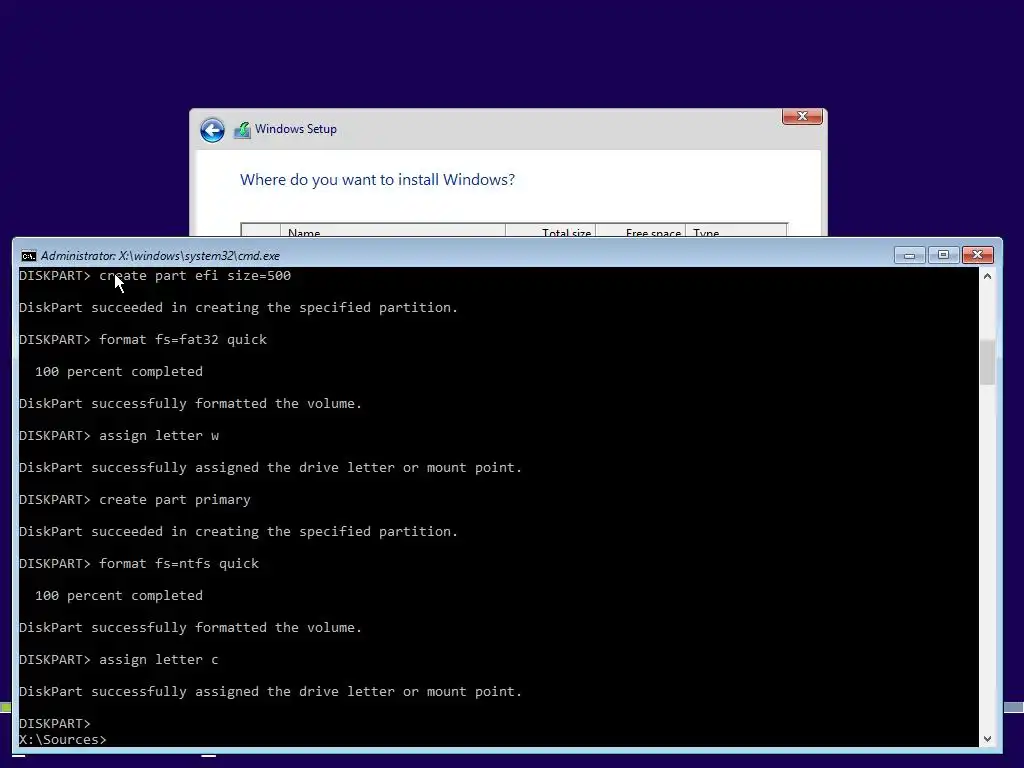1024x768 pixels.
Task: Click the Total size column header
Action: click(551, 232)
